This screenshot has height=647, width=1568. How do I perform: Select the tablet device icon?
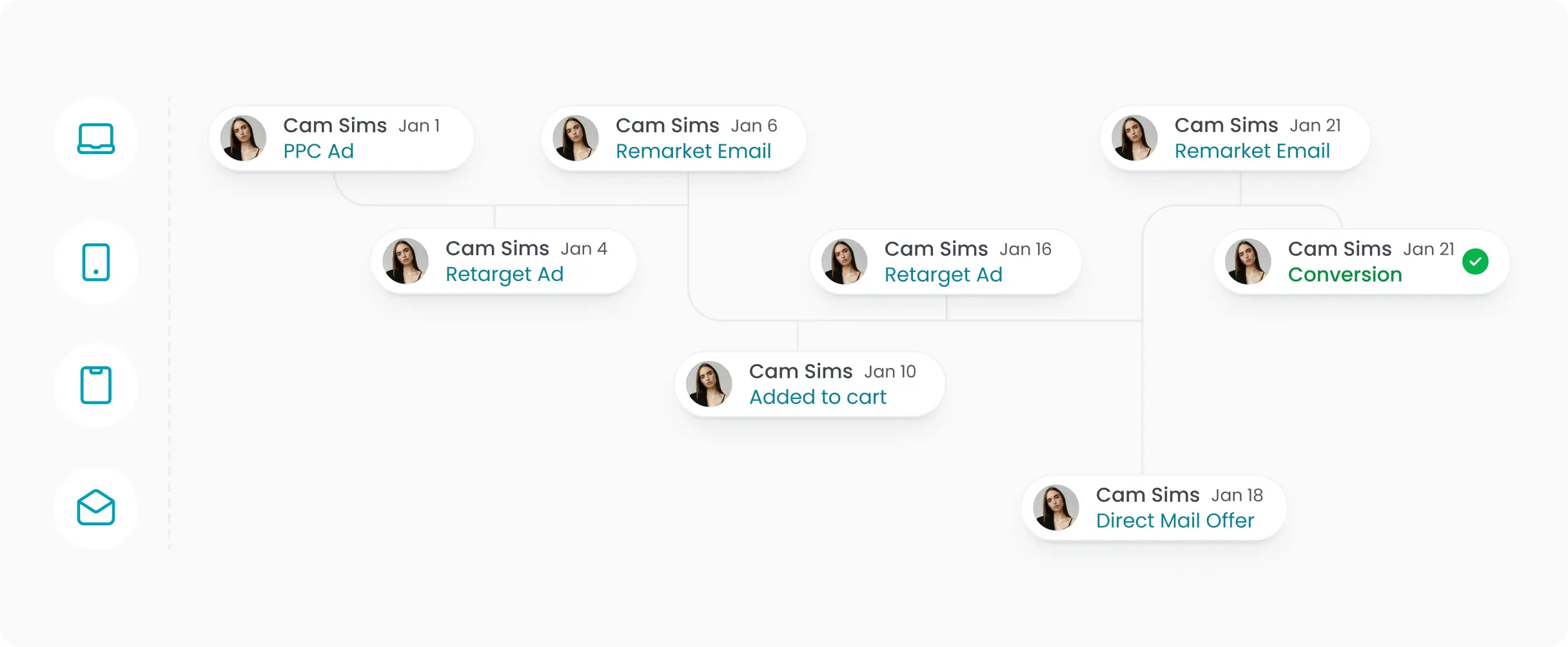[96, 262]
